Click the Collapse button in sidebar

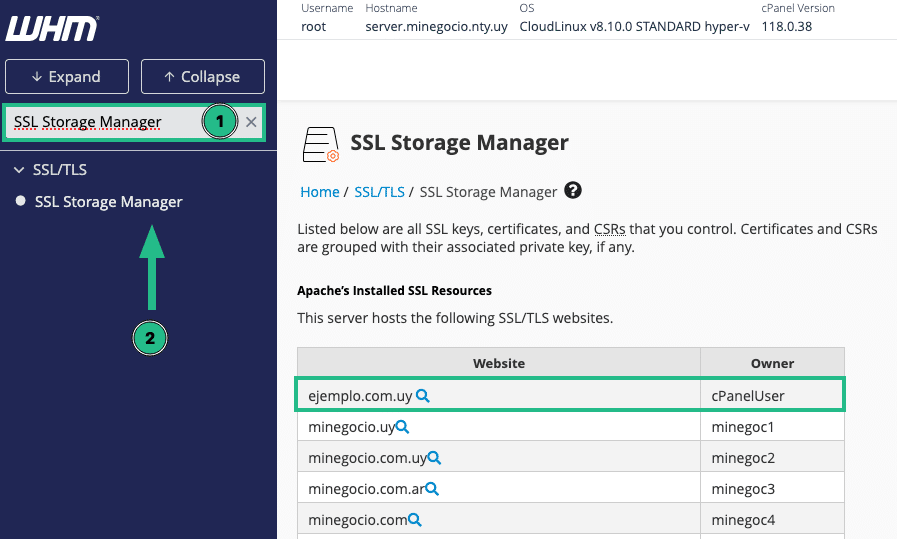[x=202, y=77]
